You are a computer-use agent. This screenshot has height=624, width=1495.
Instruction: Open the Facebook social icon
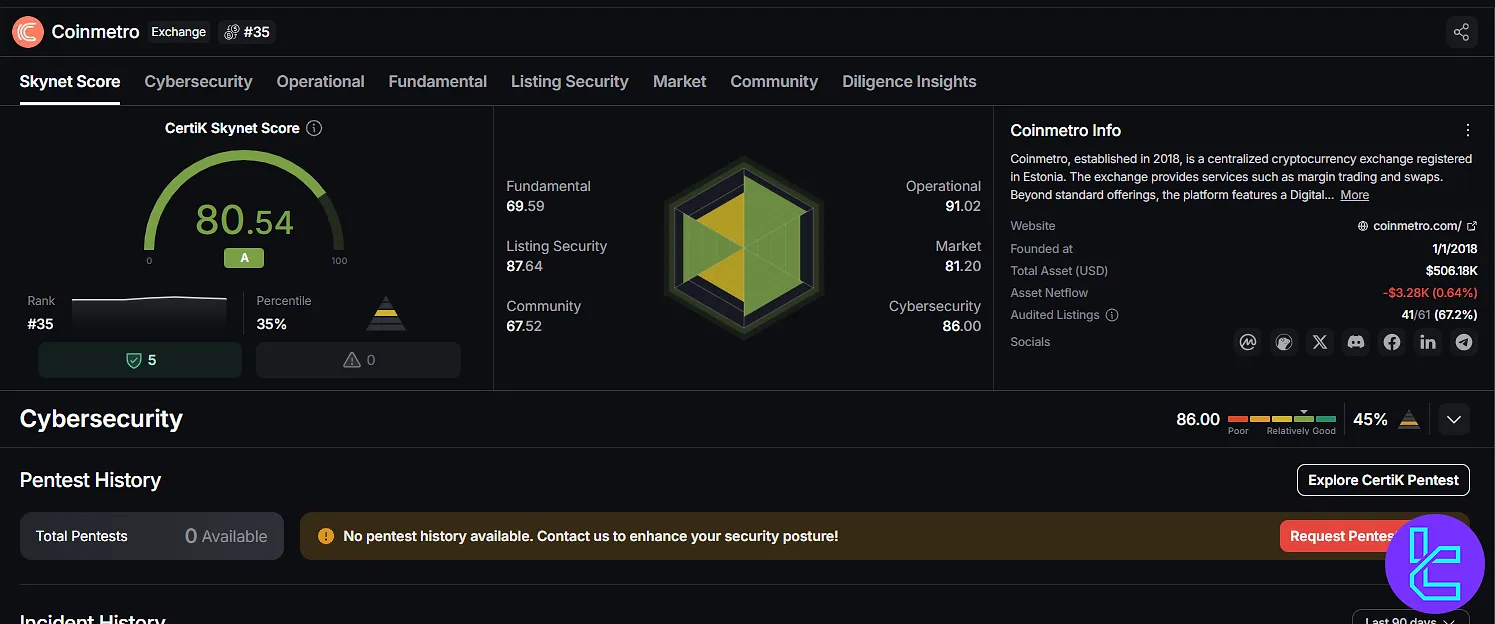click(1392, 342)
